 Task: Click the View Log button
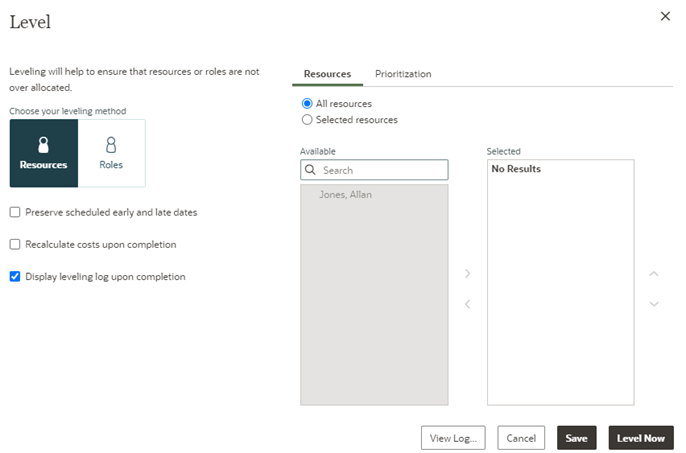[x=454, y=438]
